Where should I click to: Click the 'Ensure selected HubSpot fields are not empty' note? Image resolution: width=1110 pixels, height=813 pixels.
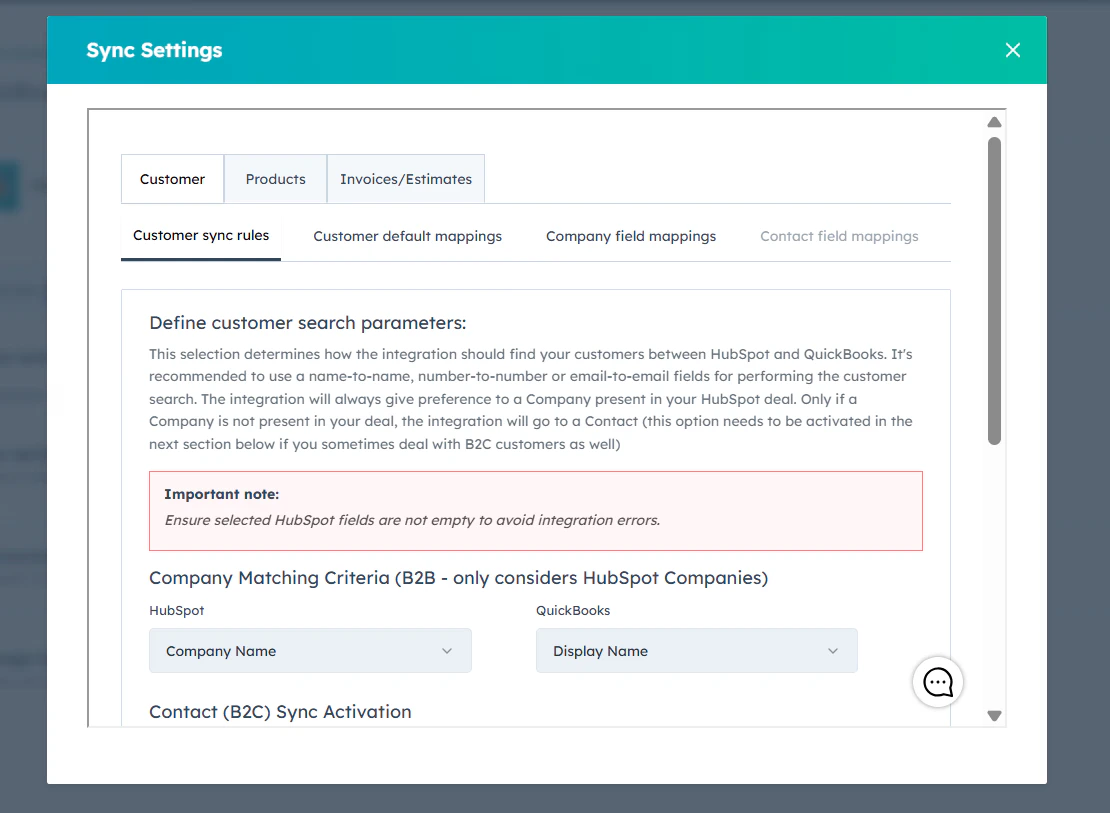coord(412,521)
